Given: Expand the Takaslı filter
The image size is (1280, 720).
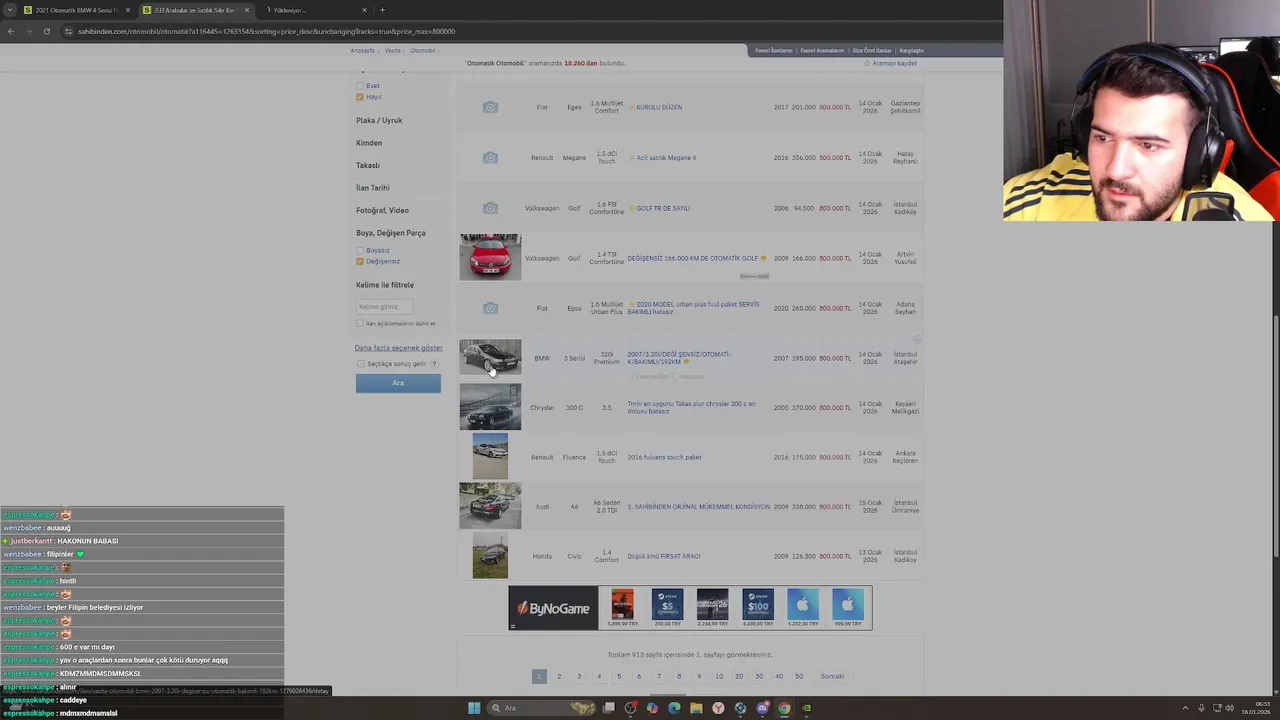Looking at the screenshot, I should click(368, 165).
